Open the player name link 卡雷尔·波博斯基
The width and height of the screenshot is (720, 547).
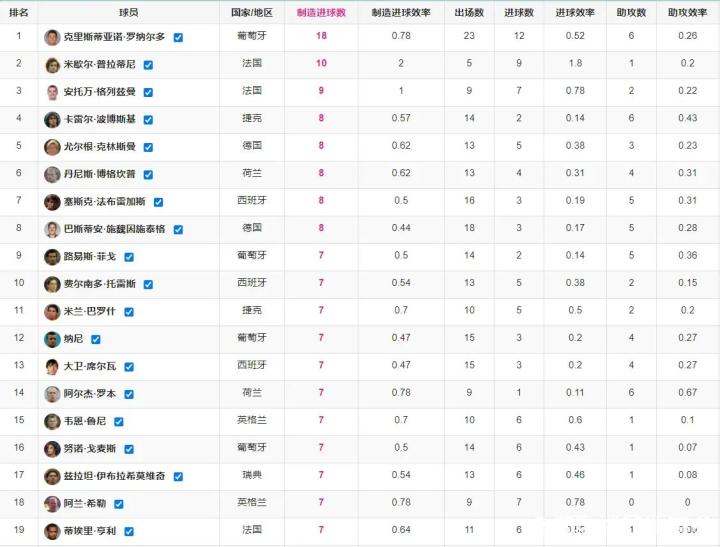(x=100, y=120)
